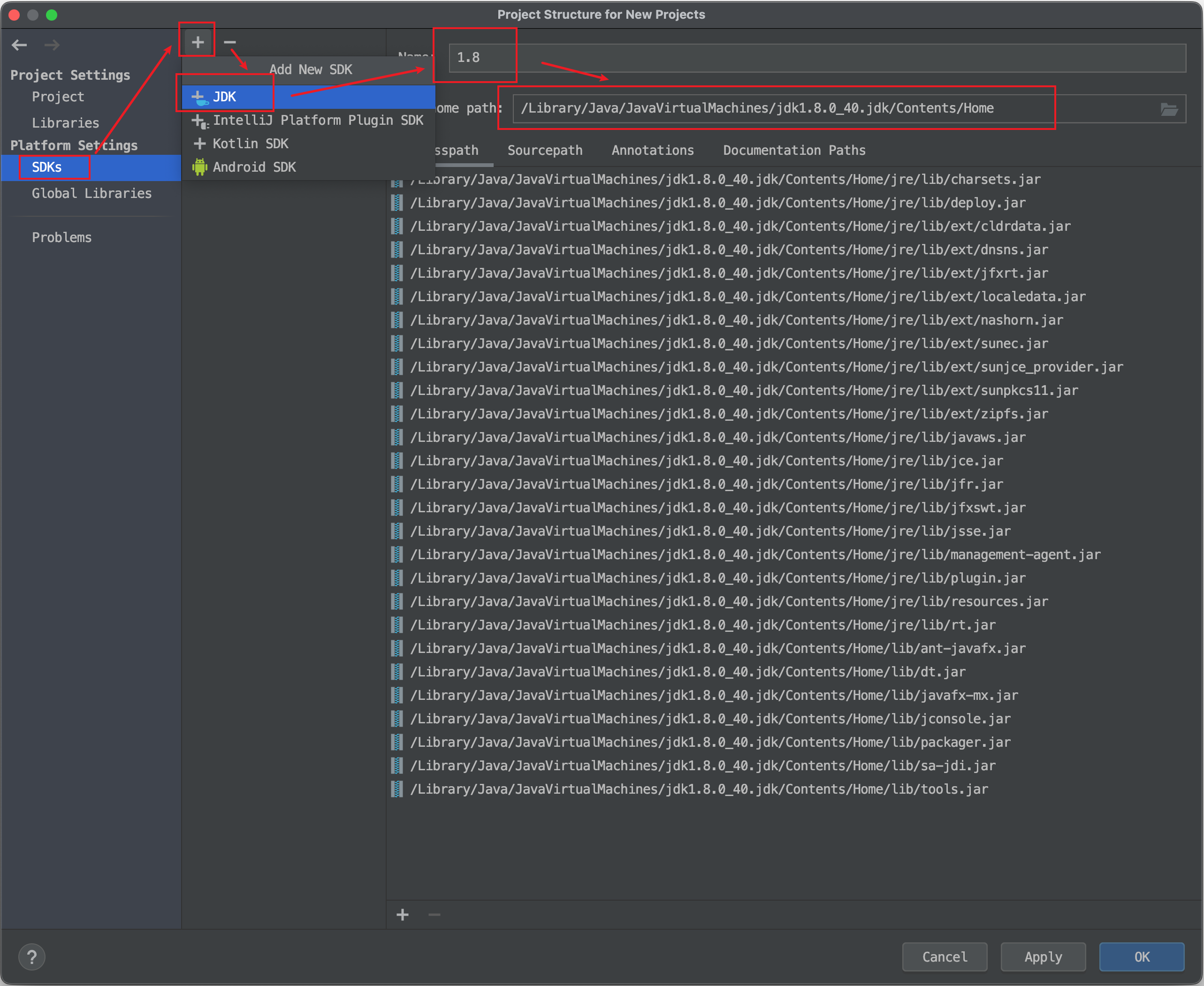Image resolution: width=1204 pixels, height=986 pixels.
Task: Select the lib/ant-javafx.jar entry
Action: (794, 649)
